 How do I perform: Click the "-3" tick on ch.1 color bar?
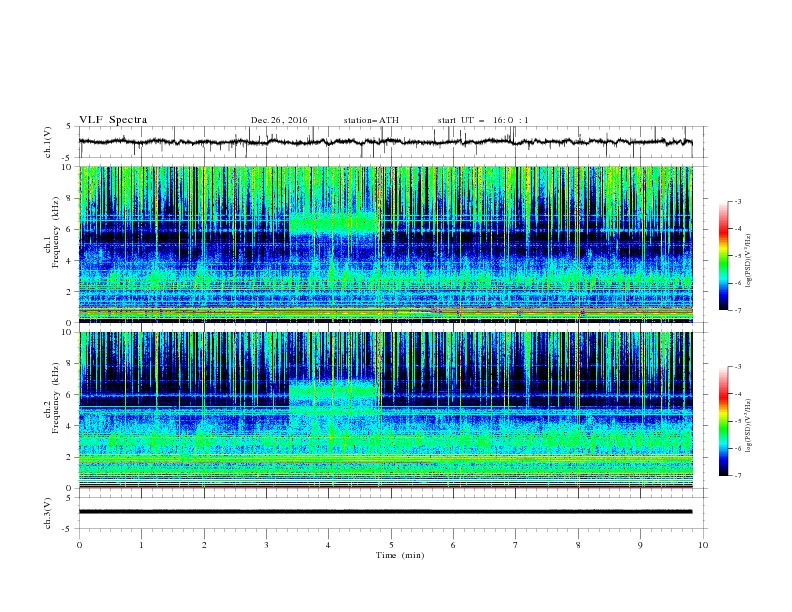click(x=737, y=201)
